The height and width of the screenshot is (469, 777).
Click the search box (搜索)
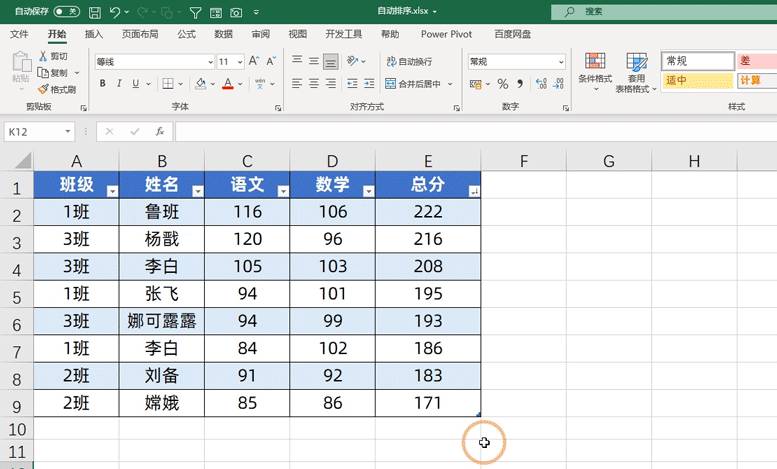(x=664, y=11)
